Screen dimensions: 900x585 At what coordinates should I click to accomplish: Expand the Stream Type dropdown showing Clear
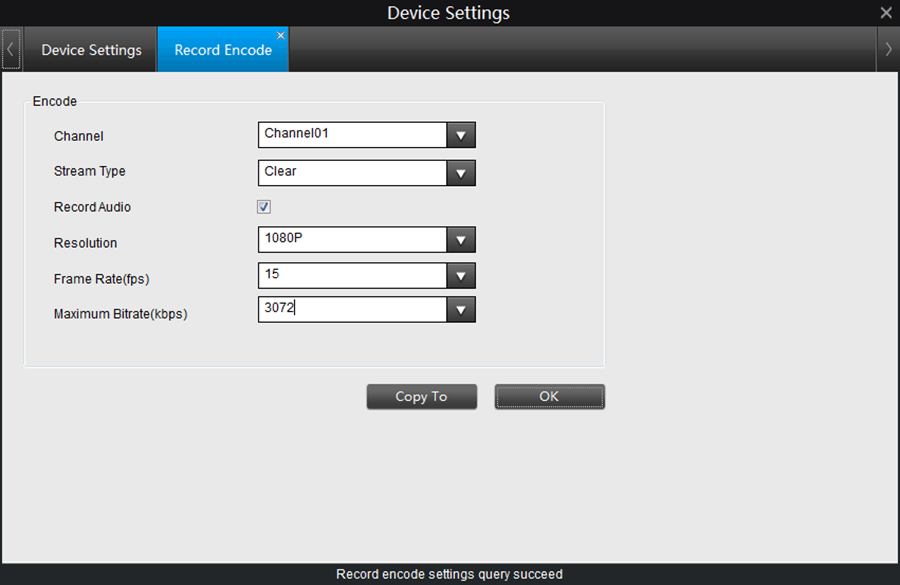pyautogui.click(x=461, y=172)
